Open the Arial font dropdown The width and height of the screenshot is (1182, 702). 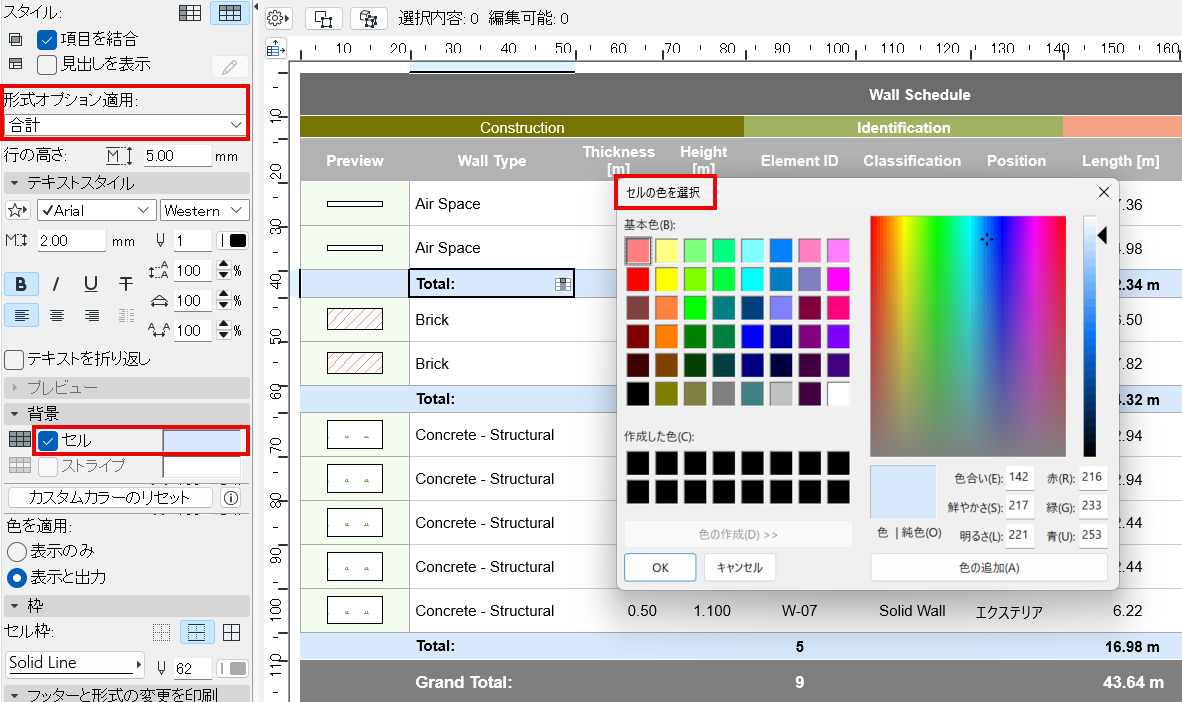tap(96, 210)
